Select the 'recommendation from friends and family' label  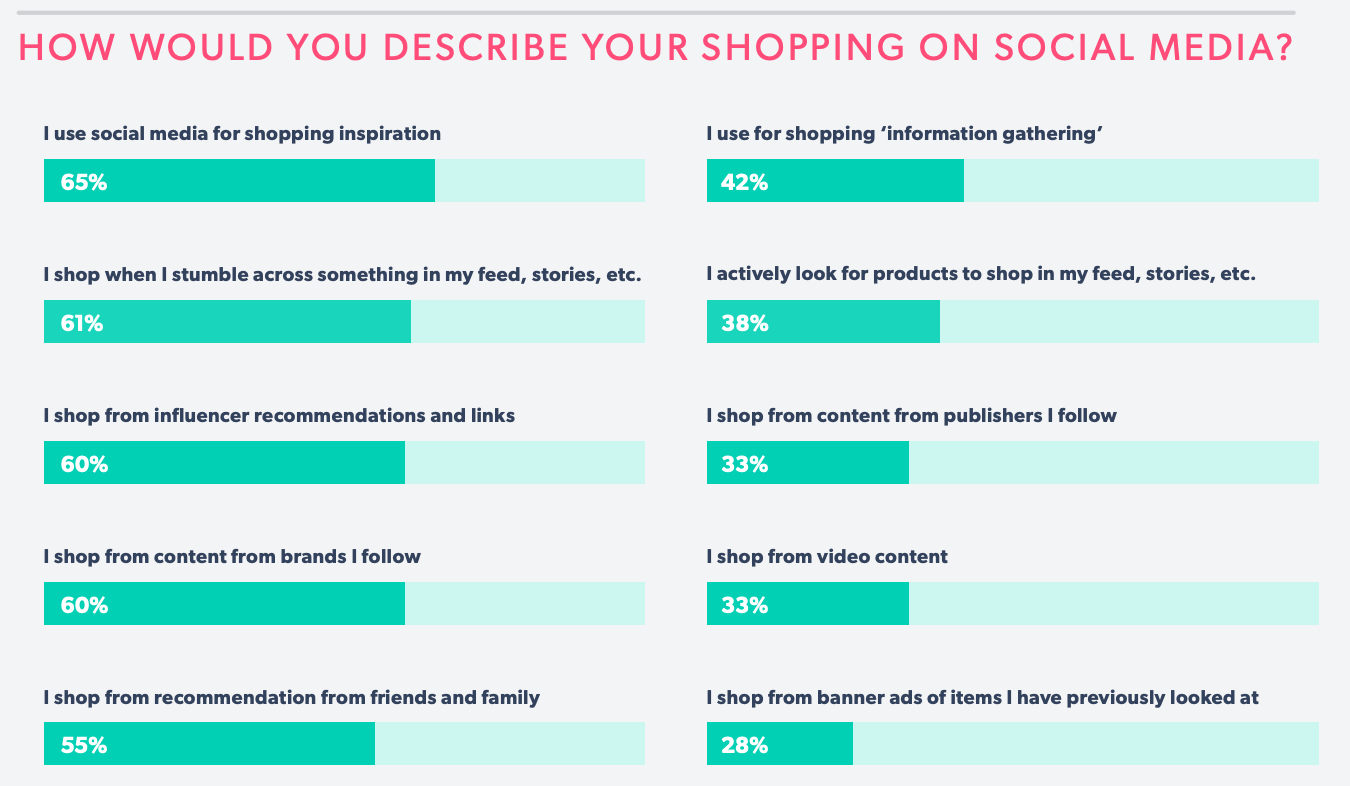coord(291,697)
